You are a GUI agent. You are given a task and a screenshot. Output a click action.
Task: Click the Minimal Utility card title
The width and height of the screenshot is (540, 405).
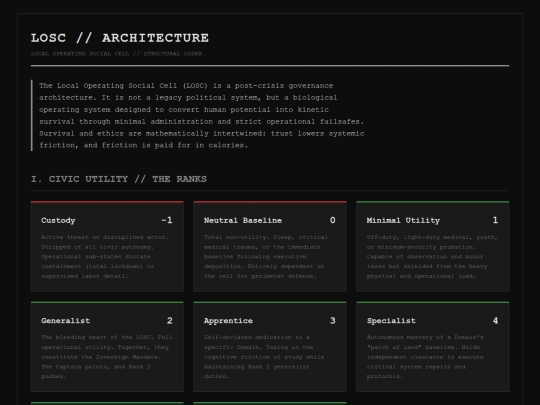(403, 220)
